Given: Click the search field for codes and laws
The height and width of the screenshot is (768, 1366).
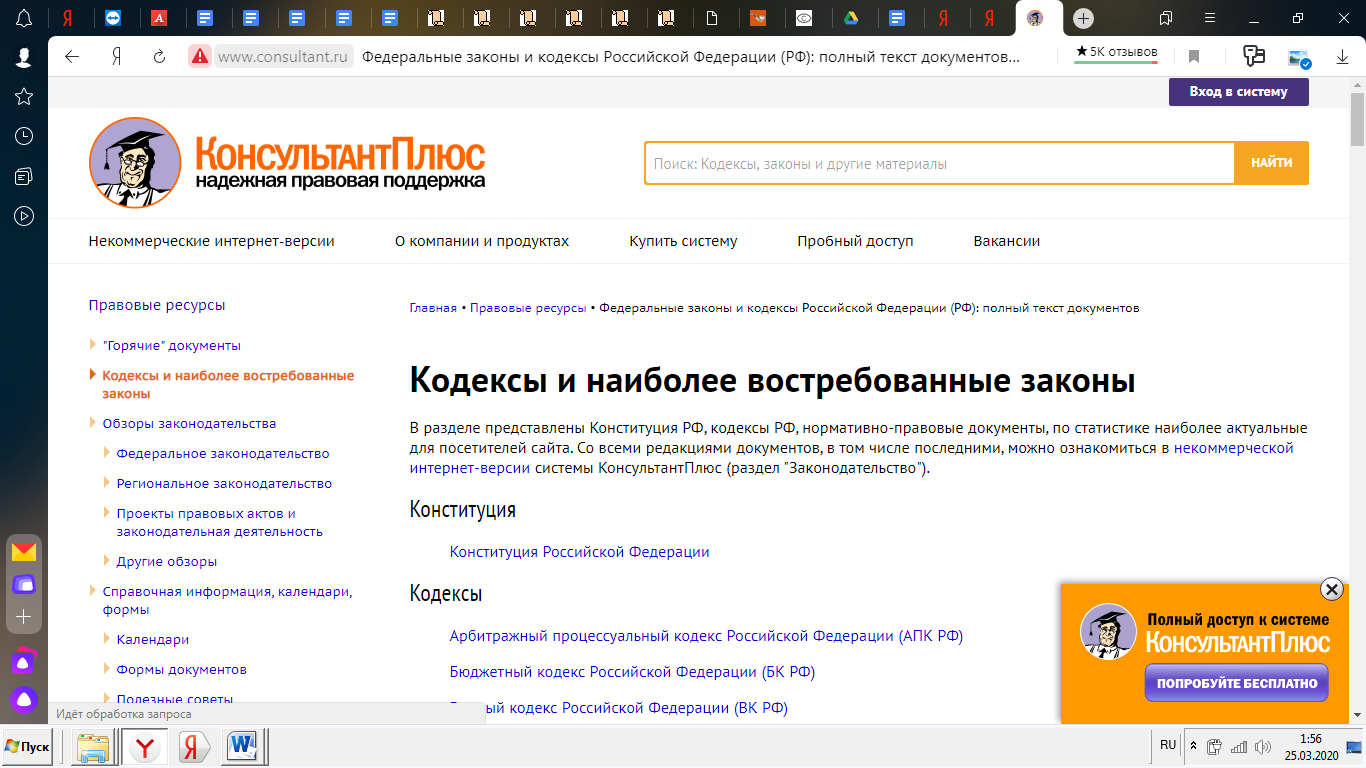Looking at the screenshot, I should click(x=938, y=164).
